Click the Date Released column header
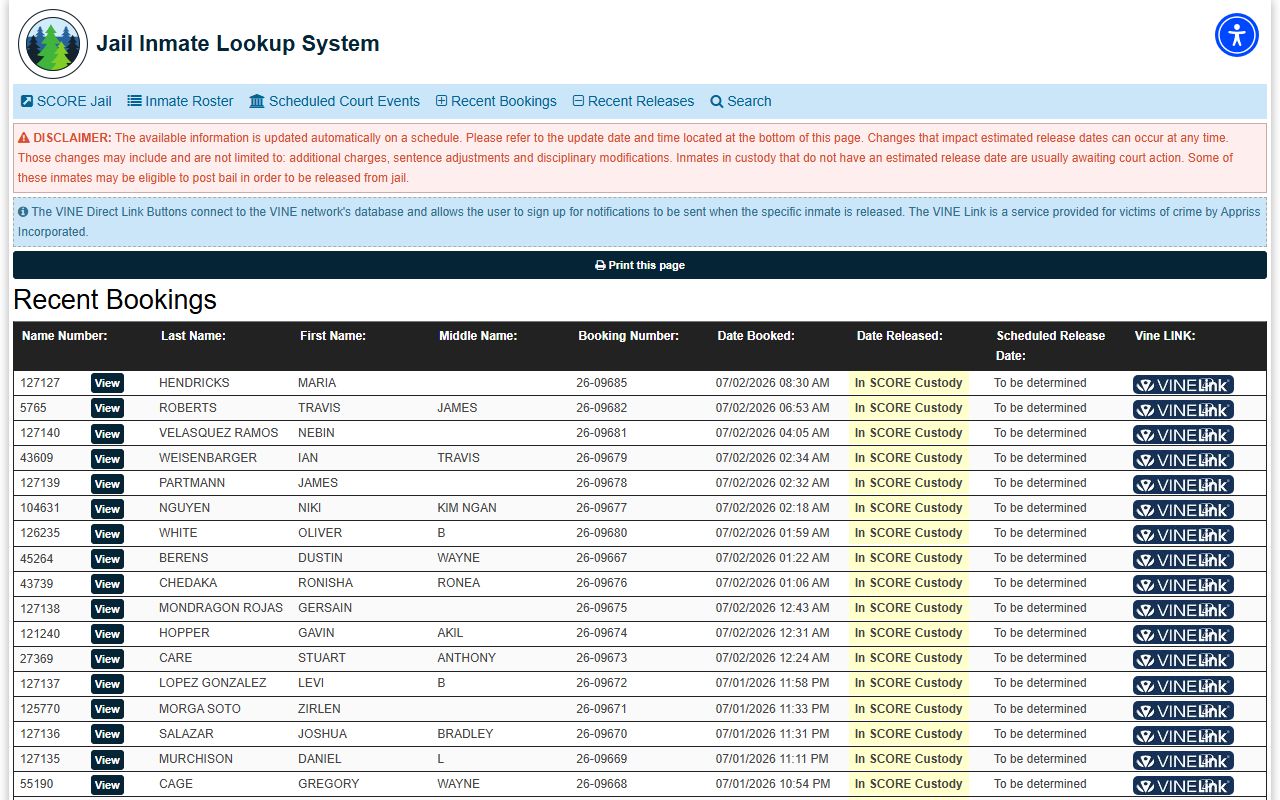Image resolution: width=1280 pixels, height=800 pixels. (899, 336)
